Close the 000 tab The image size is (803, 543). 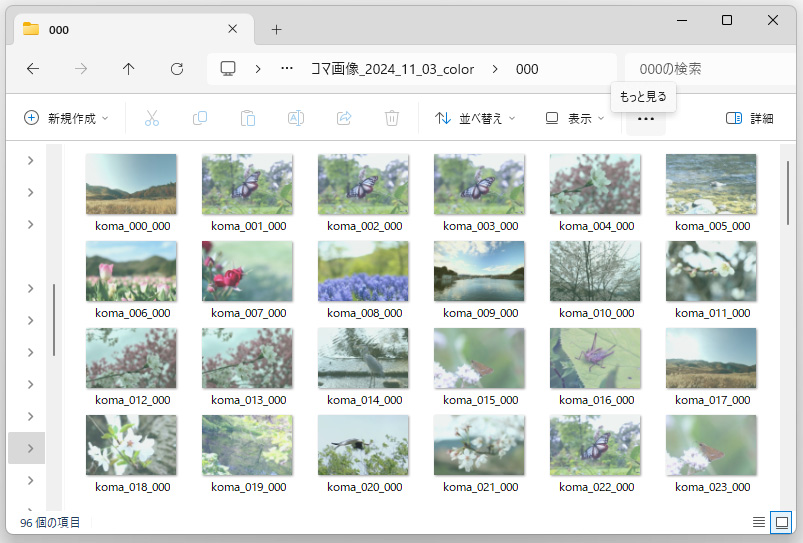point(233,29)
